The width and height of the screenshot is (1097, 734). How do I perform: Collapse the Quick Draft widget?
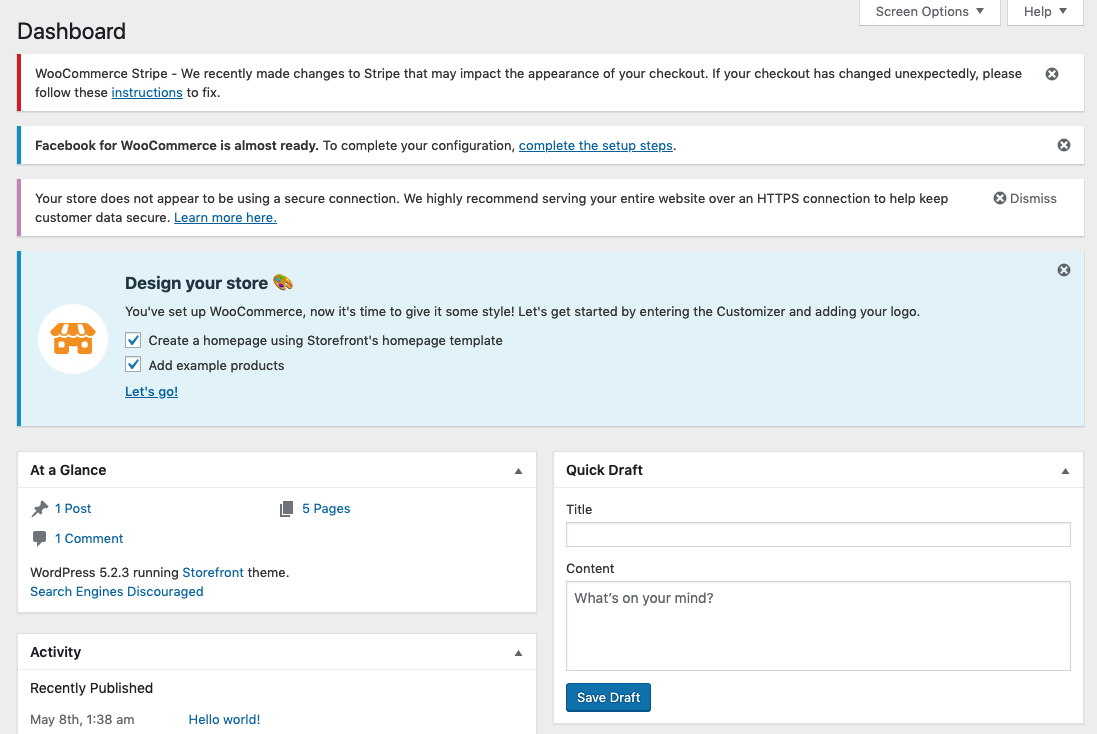coord(1065,471)
